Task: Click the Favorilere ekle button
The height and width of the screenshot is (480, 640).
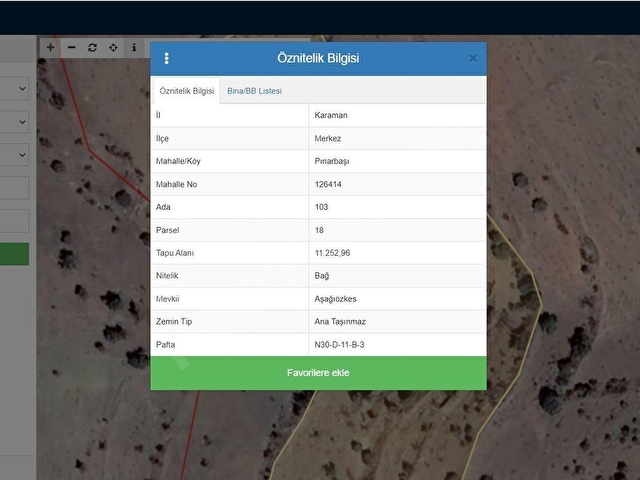Action: (318, 373)
